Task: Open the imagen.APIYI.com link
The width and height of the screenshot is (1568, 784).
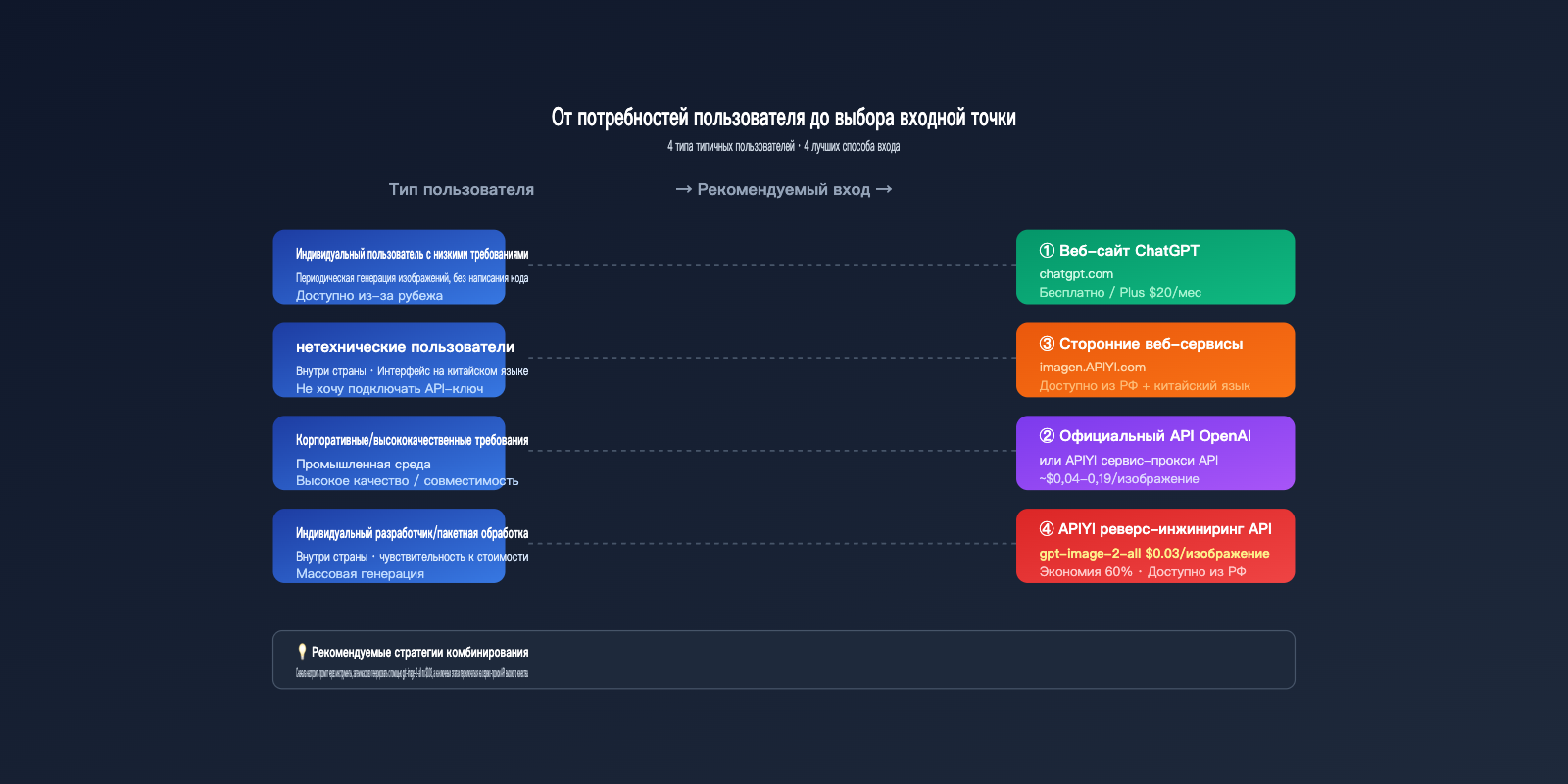Action: coord(1092,367)
